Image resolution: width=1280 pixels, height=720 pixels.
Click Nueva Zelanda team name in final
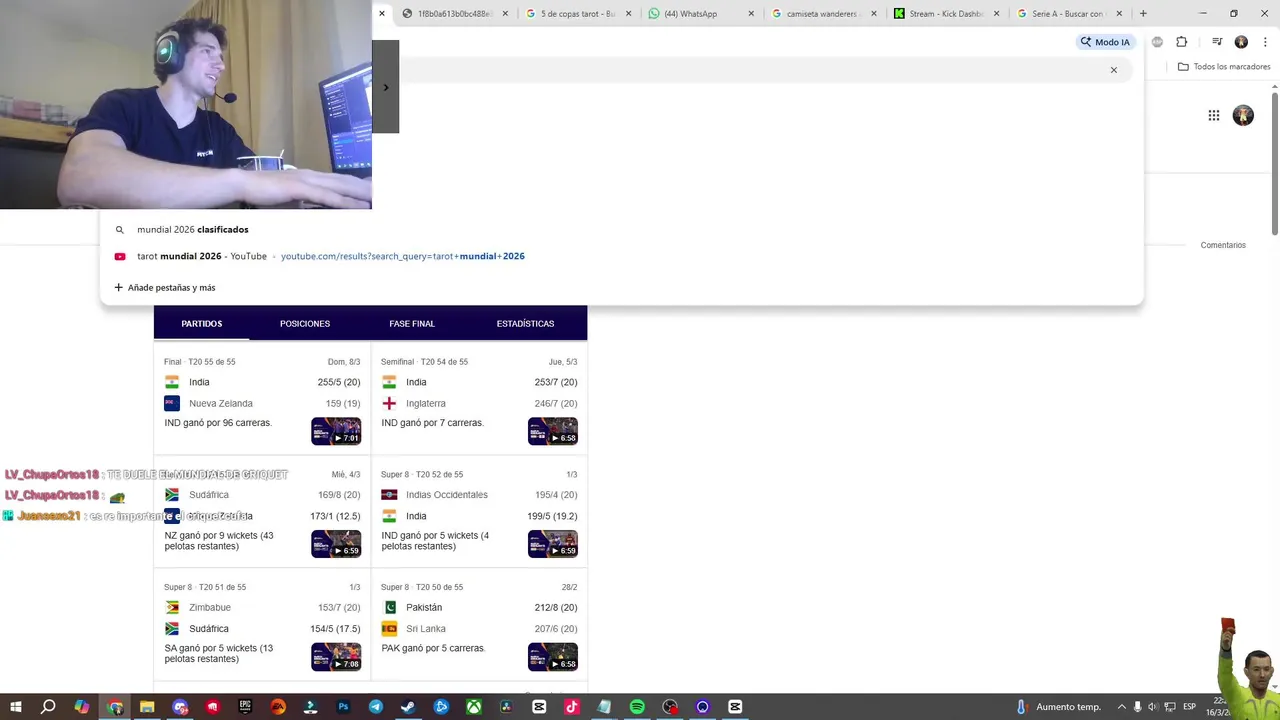pyautogui.click(x=221, y=404)
